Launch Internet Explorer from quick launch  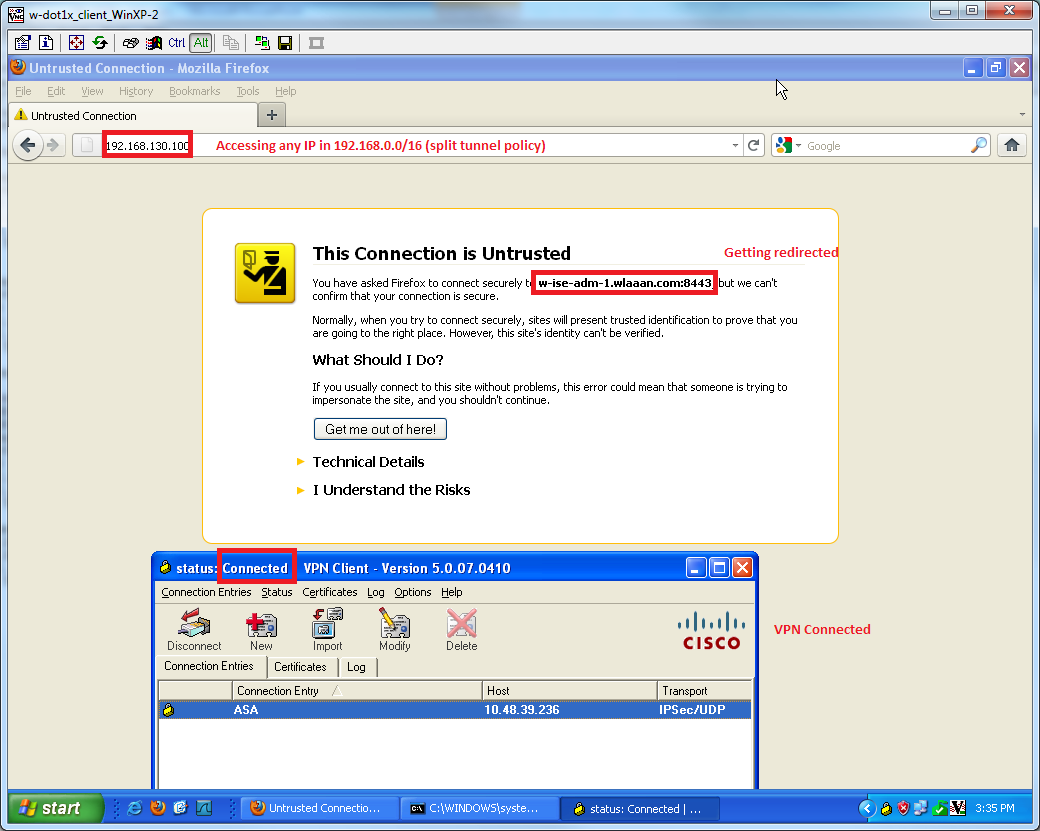point(135,808)
